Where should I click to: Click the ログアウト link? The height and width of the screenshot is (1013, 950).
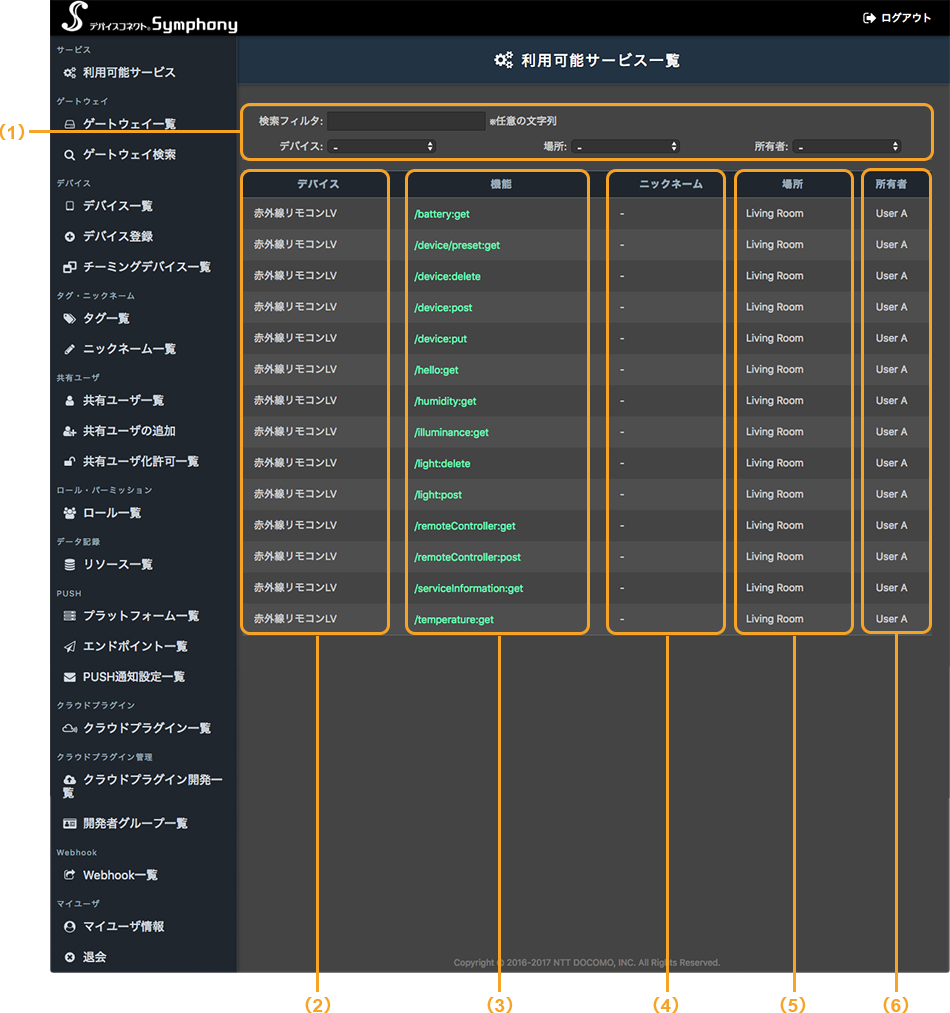pyautogui.click(x=905, y=18)
